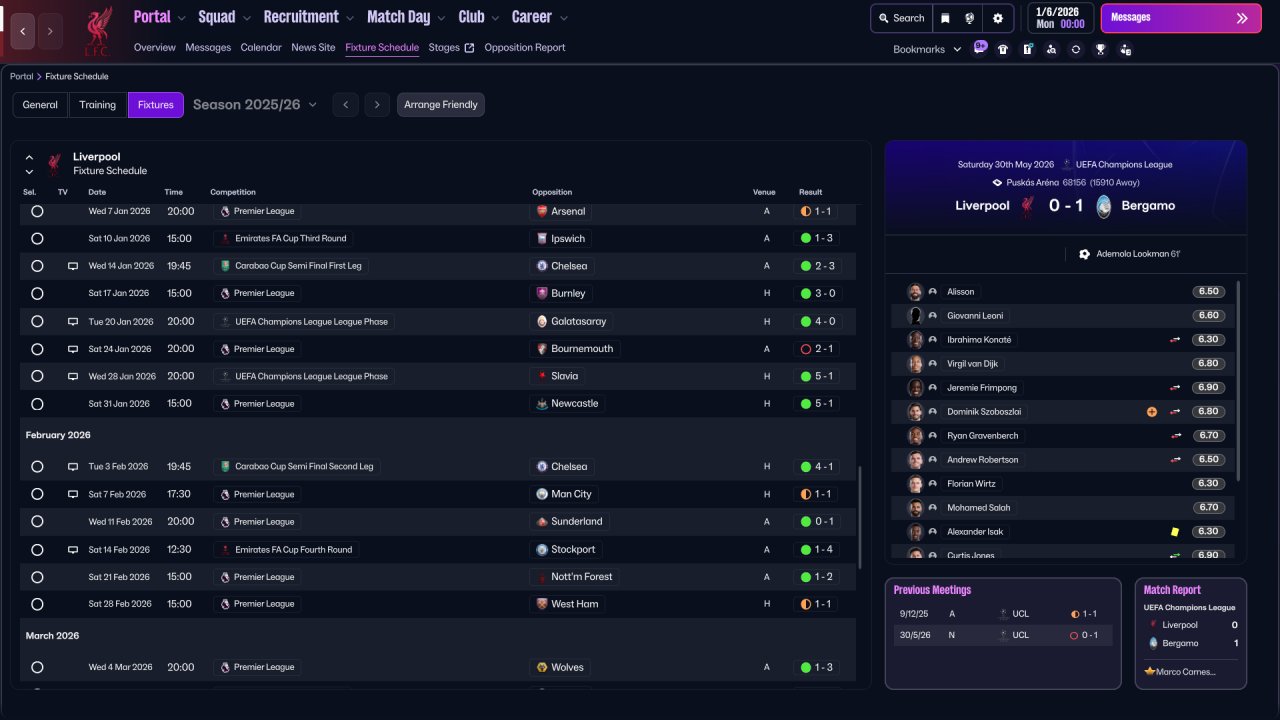Select the Nott'm Forest fixture radio button
The image size is (1280, 720).
click(x=37, y=577)
